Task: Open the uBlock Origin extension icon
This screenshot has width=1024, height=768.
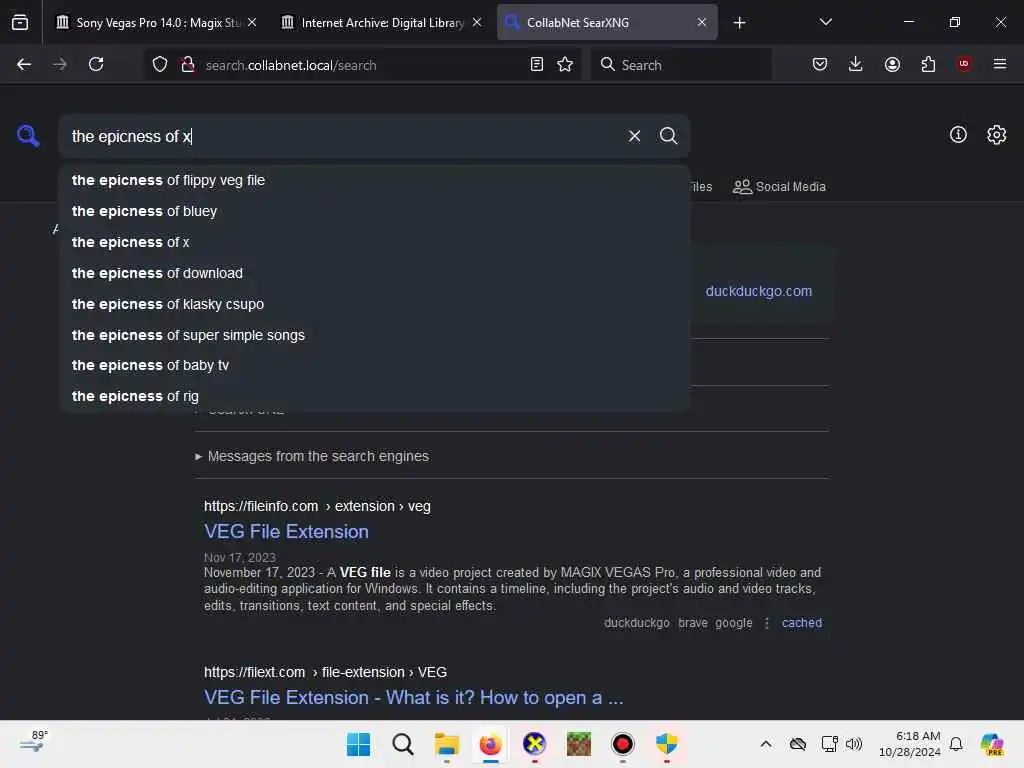Action: [964, 64]
